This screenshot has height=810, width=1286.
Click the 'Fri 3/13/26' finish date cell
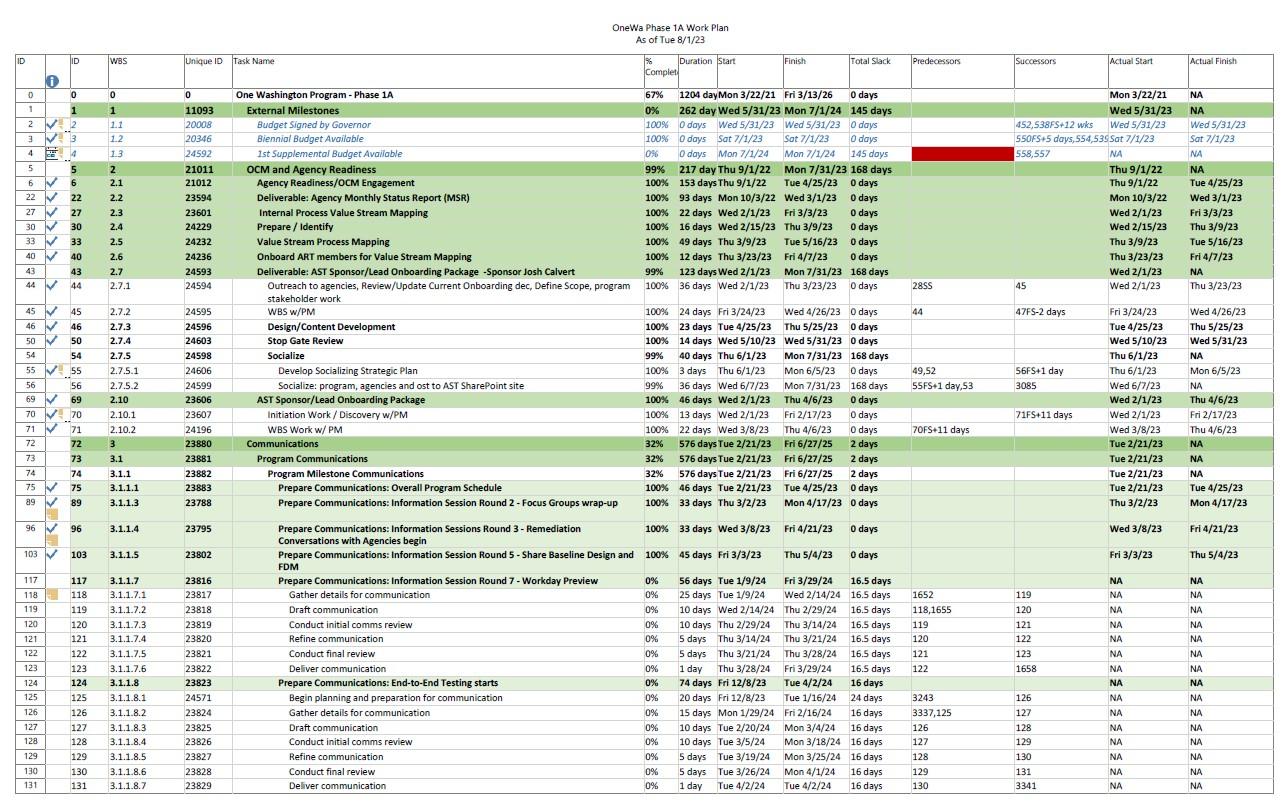(x=809, y=95)
